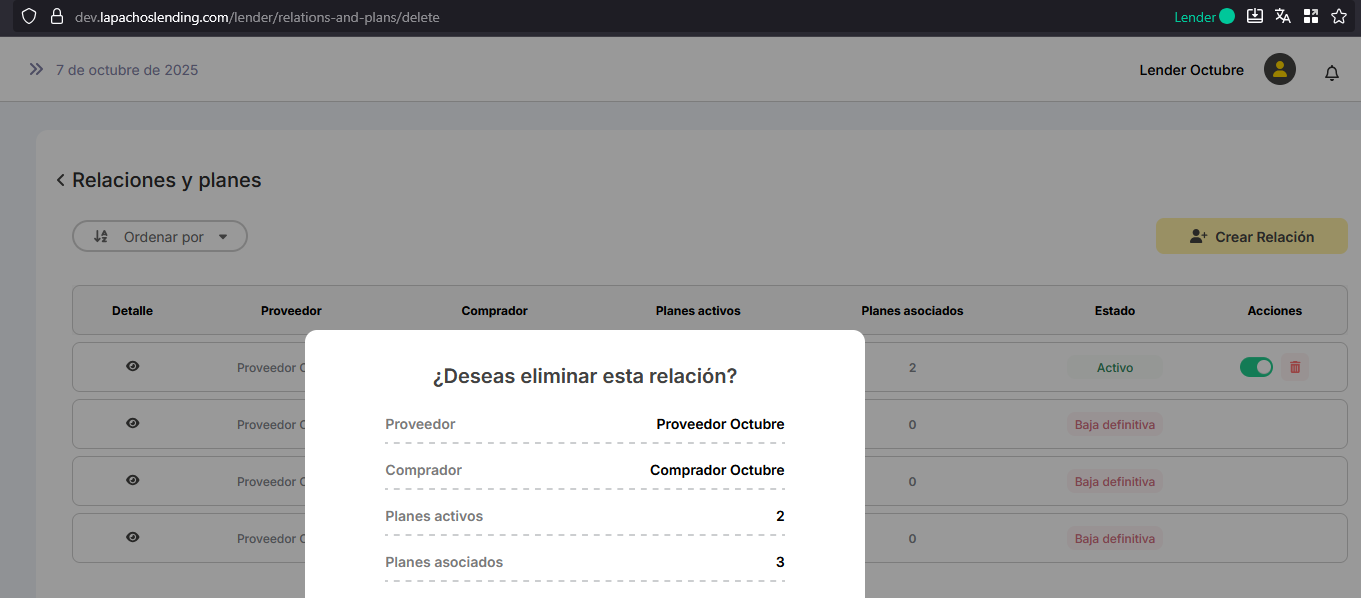View detail of second relation row
Screen dimensions: 1361x598
tap(132, 424)
